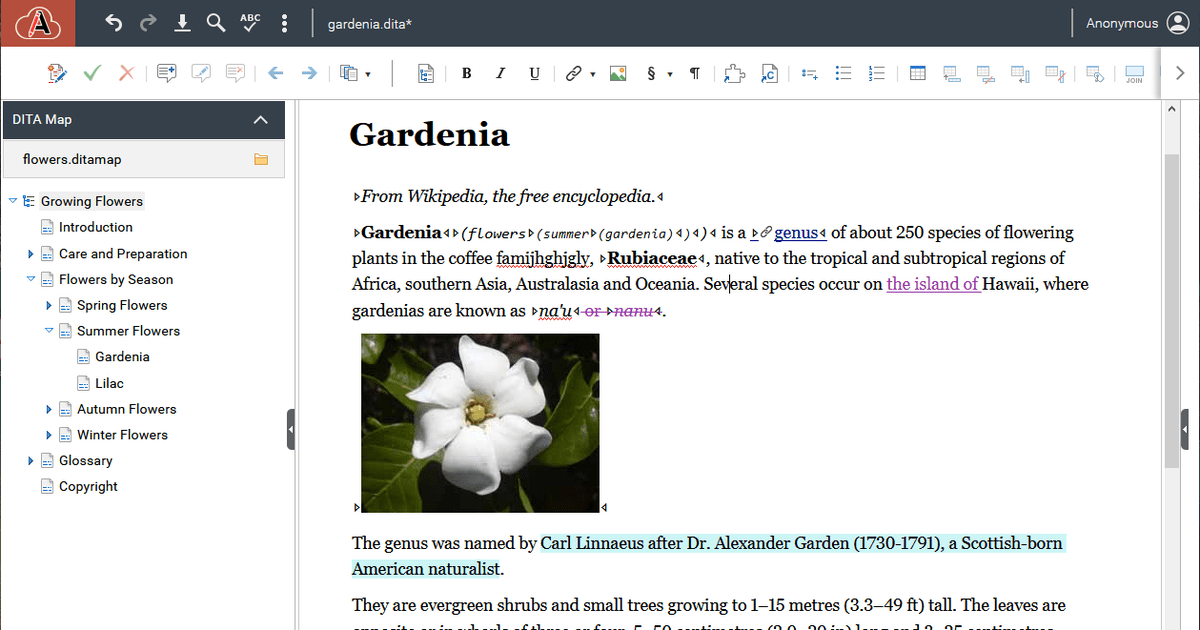Click the island of link

932,283
